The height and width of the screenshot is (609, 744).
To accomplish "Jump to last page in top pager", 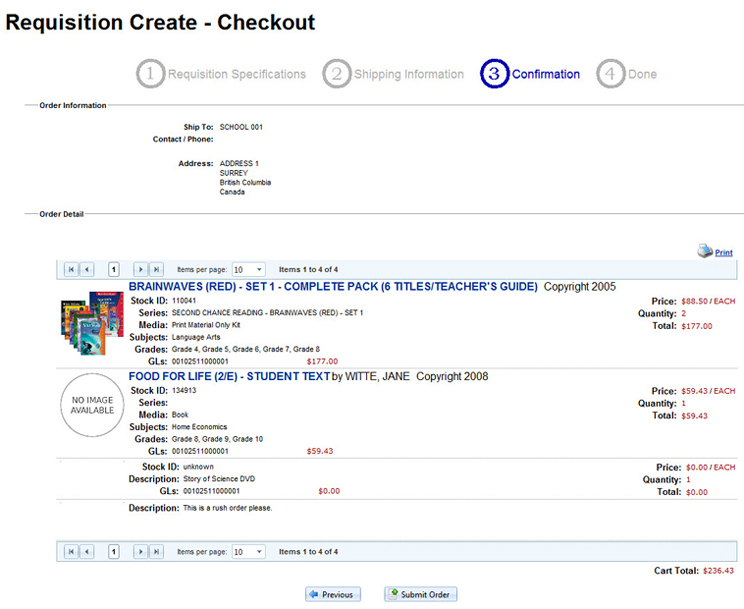I will 156,270.
